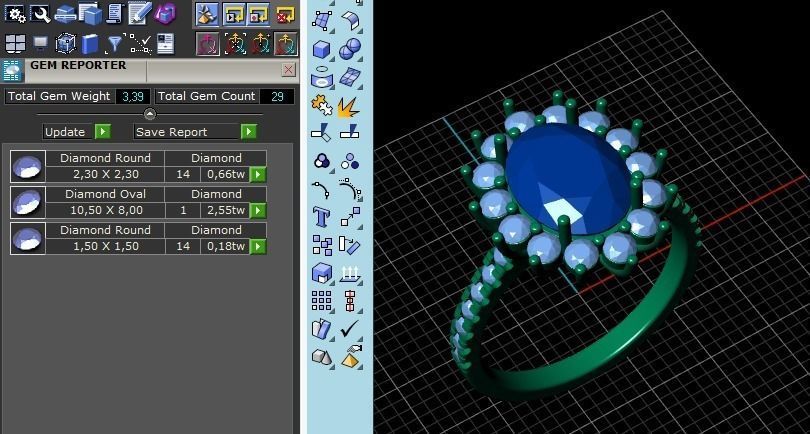
Task: Click the yellow loop record dot icon
Action: point(258,14)
